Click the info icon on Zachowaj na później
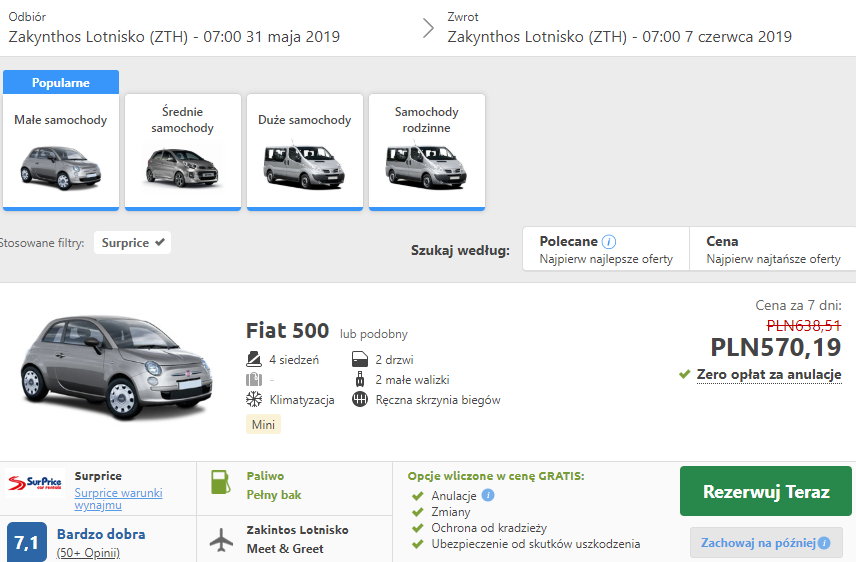Viewport: 856px width, 562px height. click(x=824, y=544)
